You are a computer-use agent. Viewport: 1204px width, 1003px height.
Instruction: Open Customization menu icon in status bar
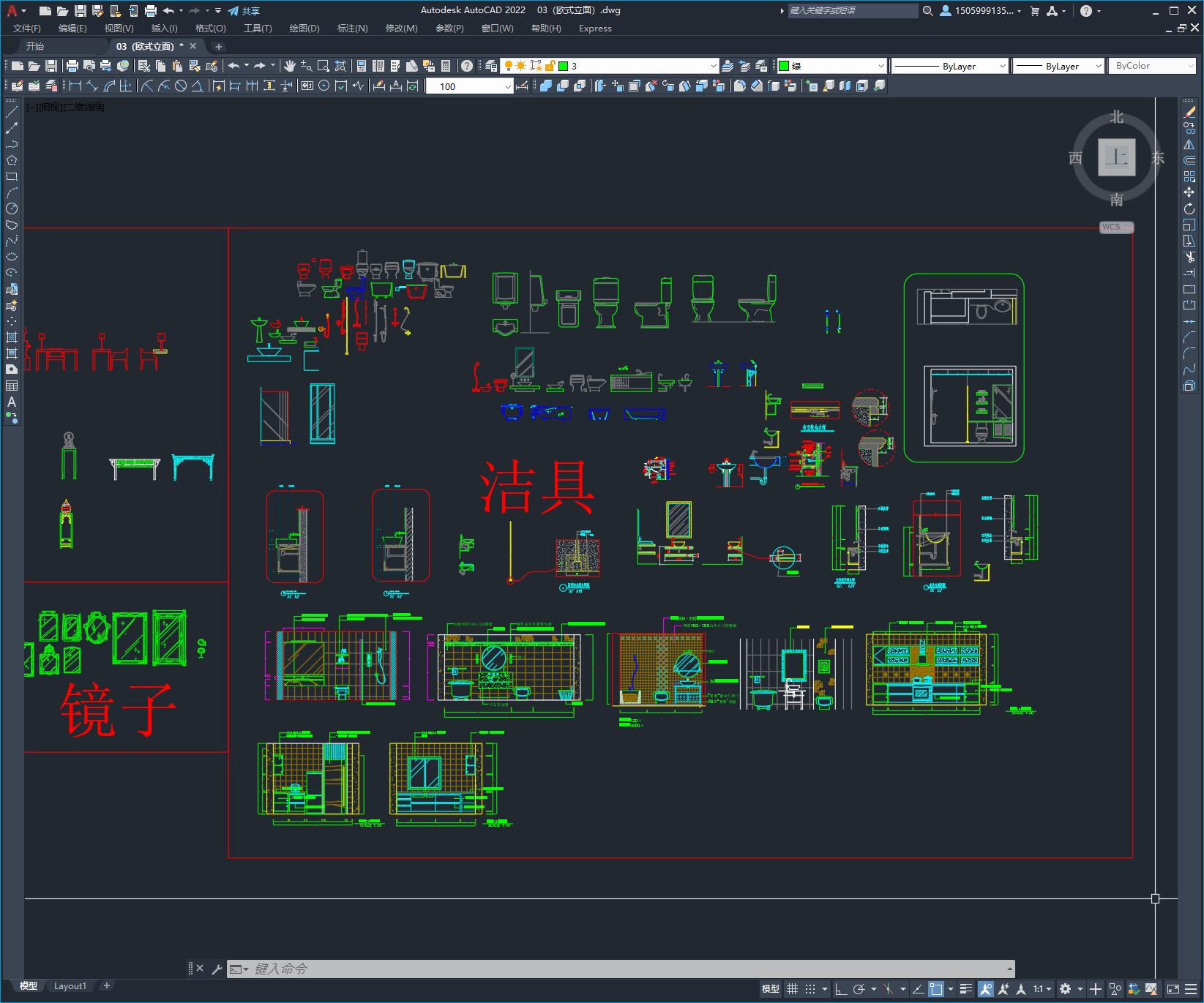click(1191, 989)
